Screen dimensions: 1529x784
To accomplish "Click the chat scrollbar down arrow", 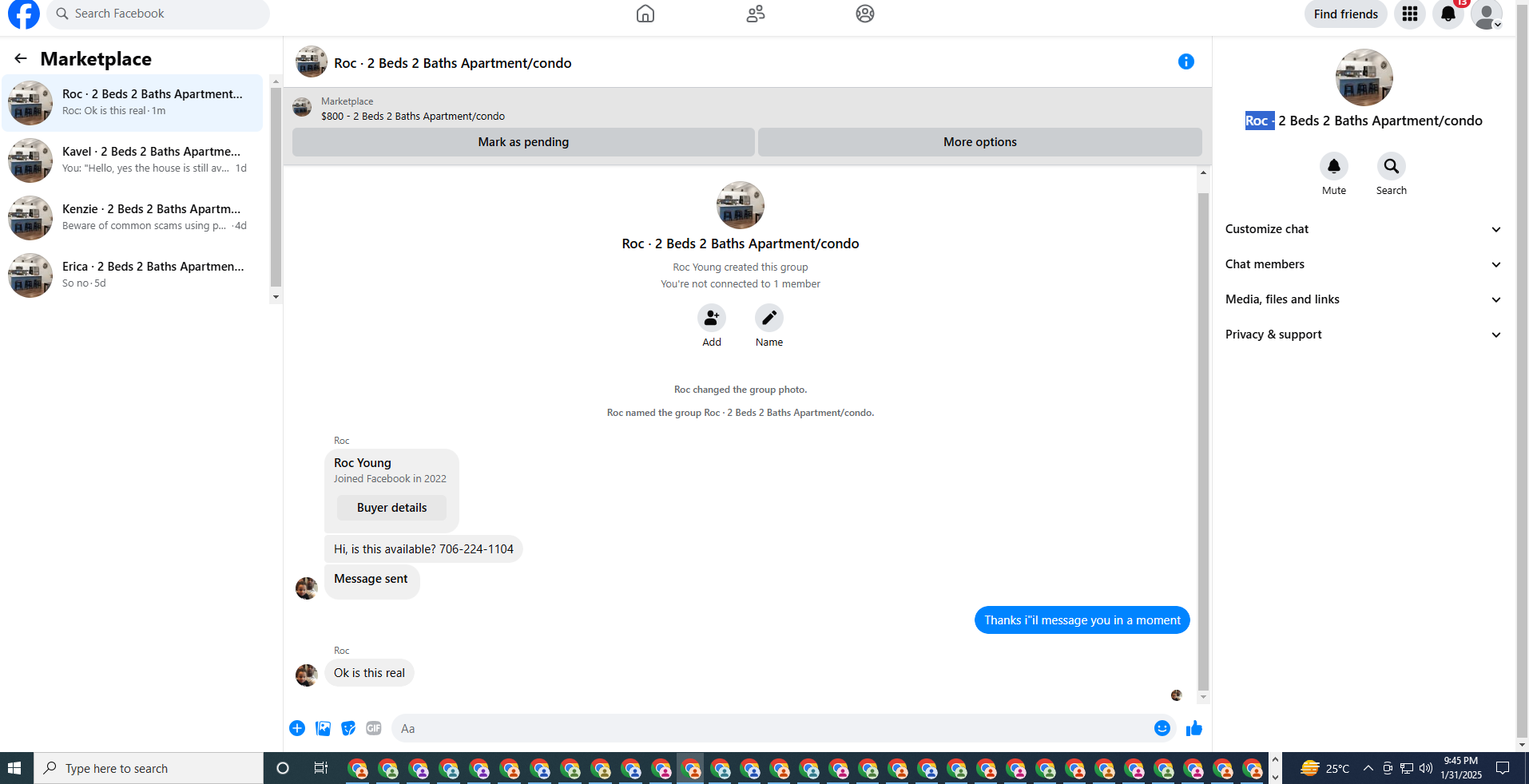I will tap(1203, 698).
